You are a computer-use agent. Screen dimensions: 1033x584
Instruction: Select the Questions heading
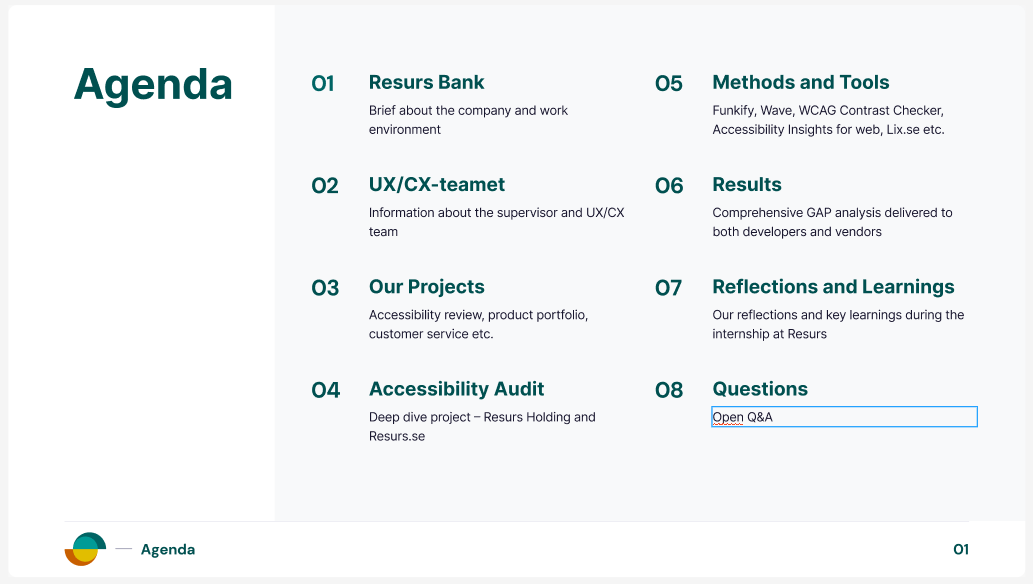tap(760, 389)
